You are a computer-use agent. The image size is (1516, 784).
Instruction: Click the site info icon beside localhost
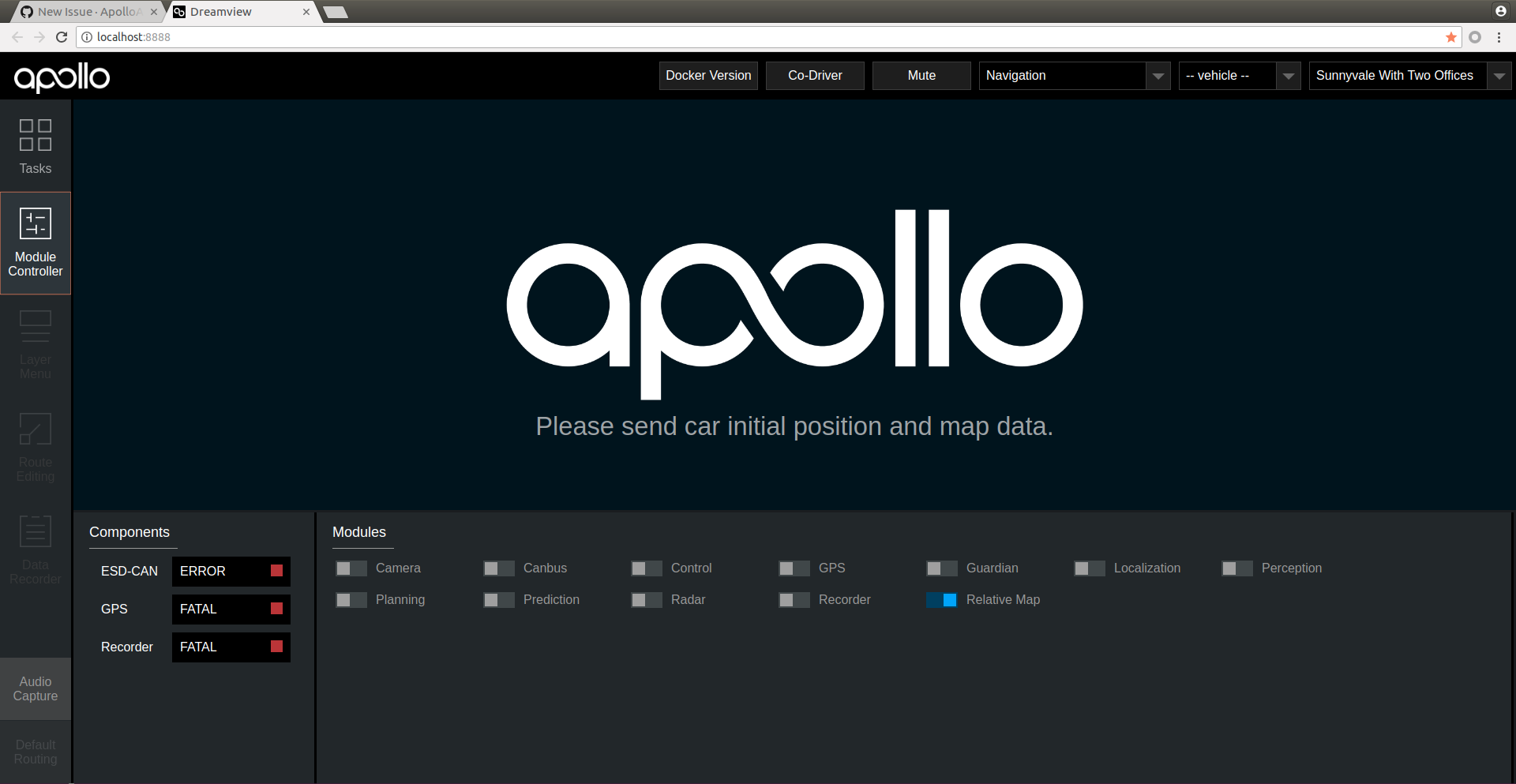click(87, 37)
